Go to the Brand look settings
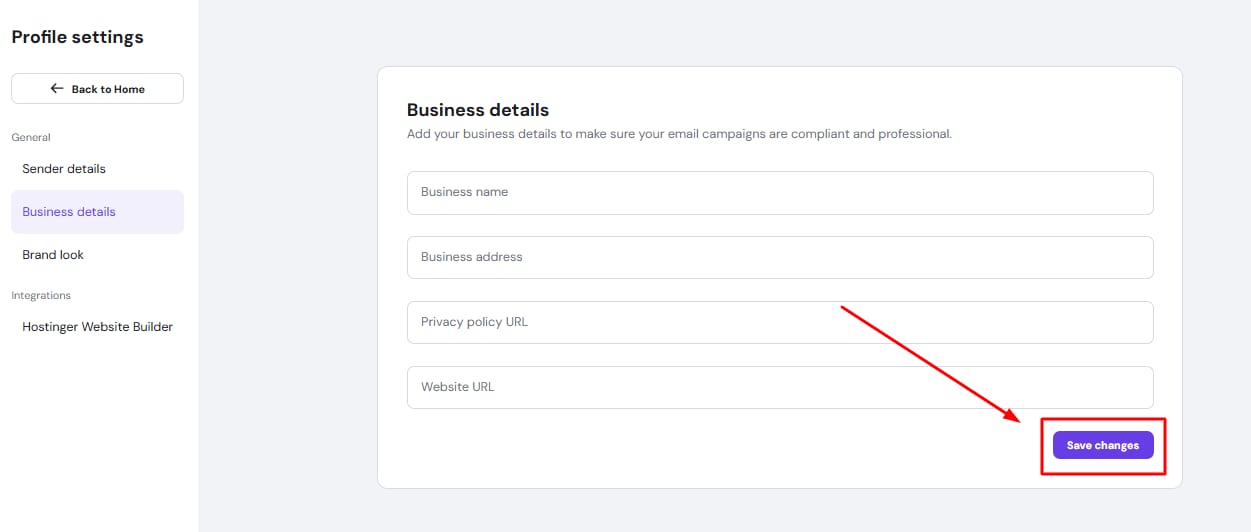This screenshot has width=1251, height=532. 53,255
